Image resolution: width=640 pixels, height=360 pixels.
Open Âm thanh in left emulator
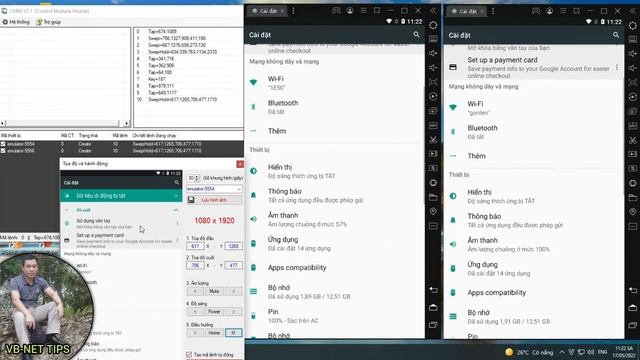point(335,219)
